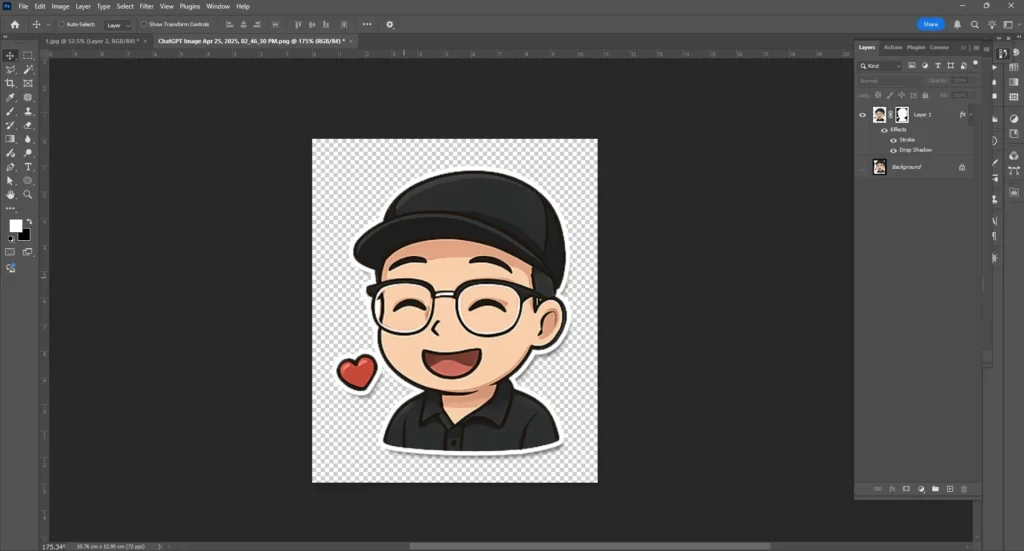Select the Horizontal Type tool
Screen dimensions: 1024x551
click(28, 167)
